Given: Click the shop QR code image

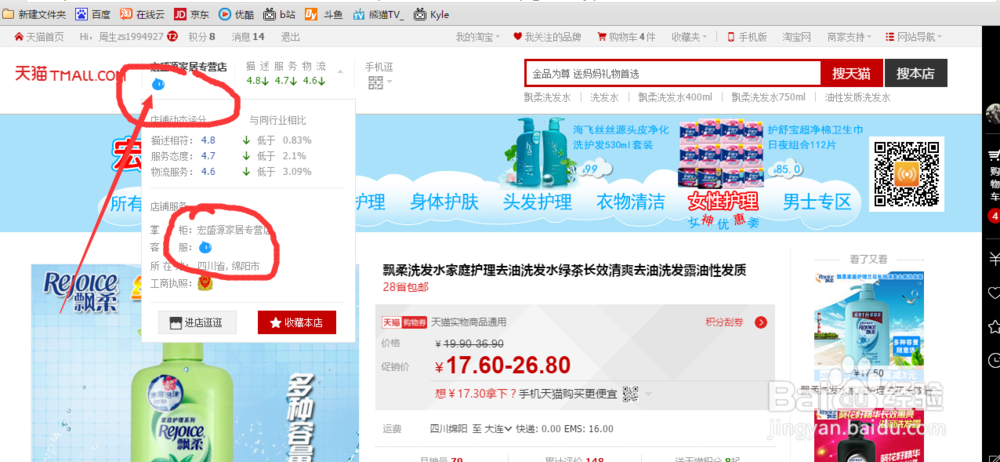Looking at the screenshot, I should point(906,173).
